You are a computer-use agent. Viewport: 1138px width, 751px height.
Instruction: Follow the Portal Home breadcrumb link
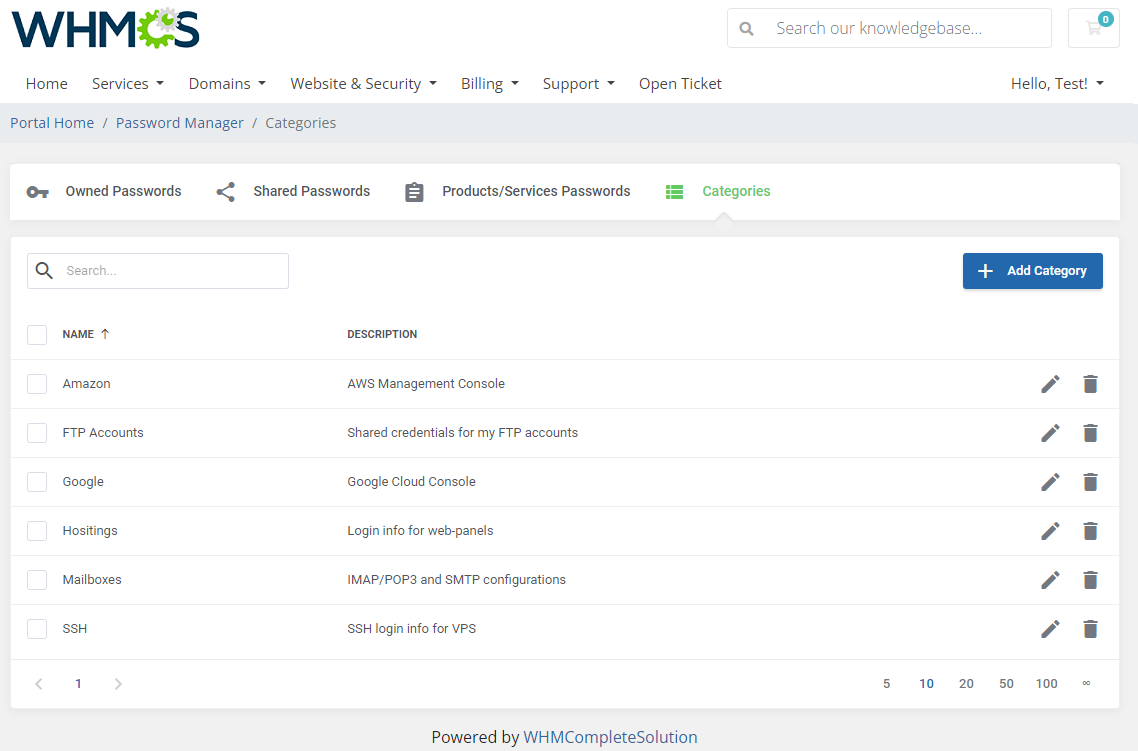point(52,123)
